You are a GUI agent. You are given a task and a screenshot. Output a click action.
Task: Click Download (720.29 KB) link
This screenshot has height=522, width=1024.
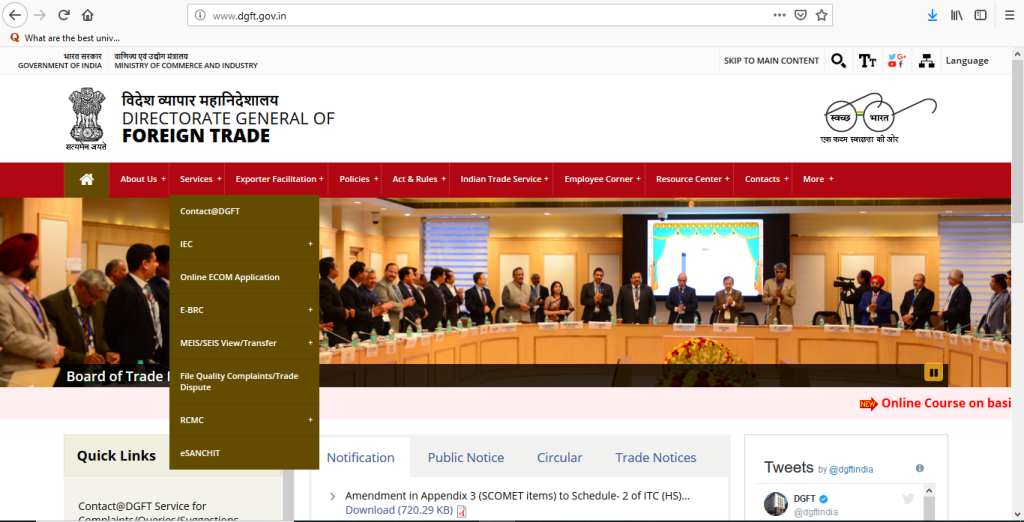[x=399, y=510]
